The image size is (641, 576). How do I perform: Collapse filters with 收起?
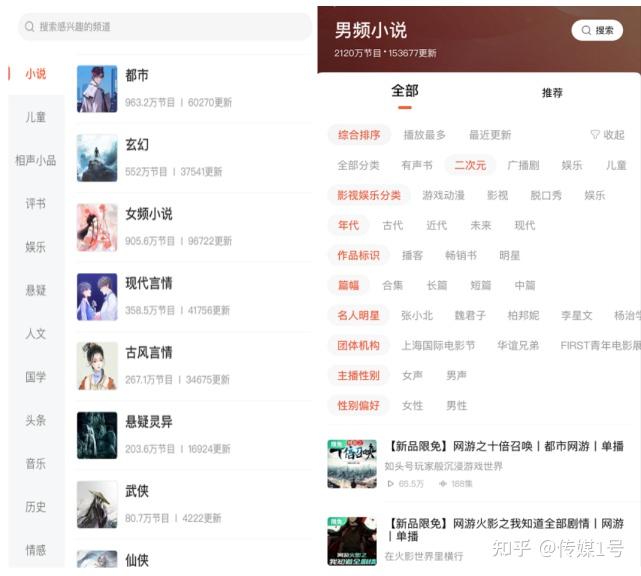click(x=614, y=135)
